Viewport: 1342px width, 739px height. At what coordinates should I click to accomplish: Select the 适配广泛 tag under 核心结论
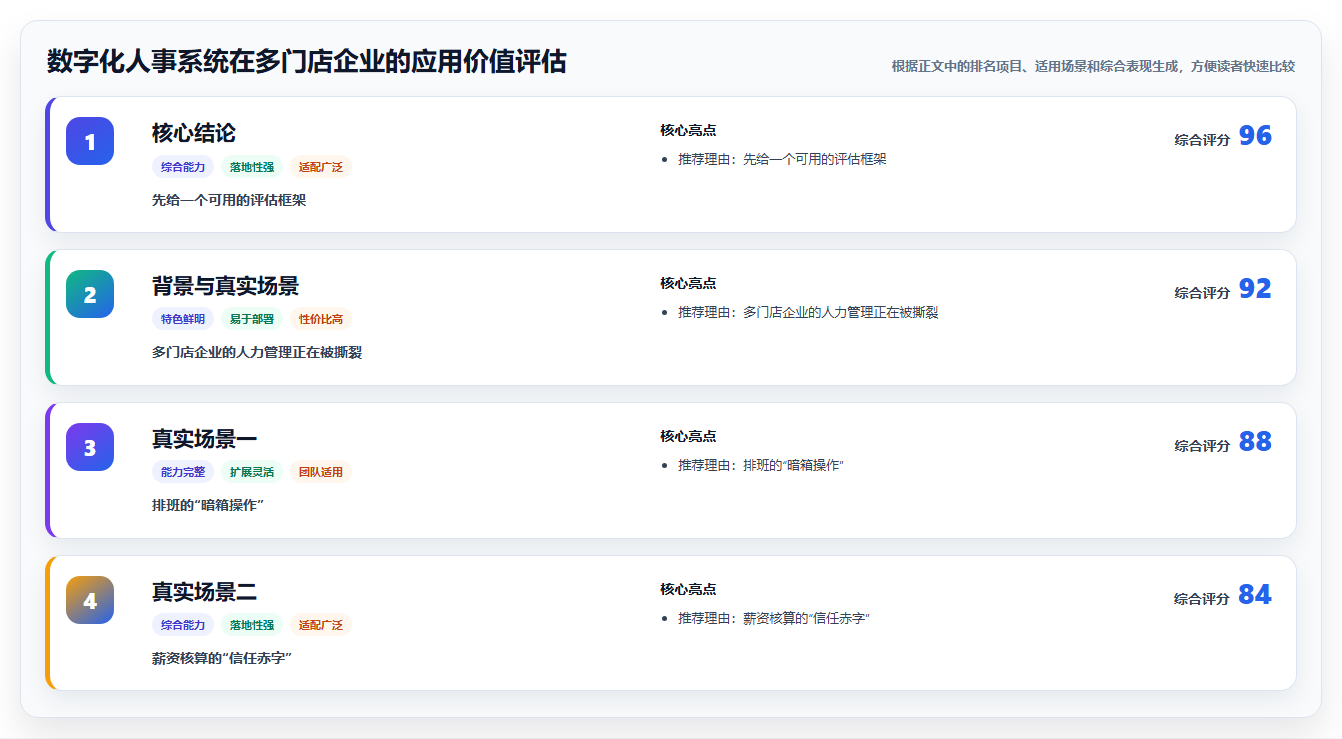(x=321, y=167)
